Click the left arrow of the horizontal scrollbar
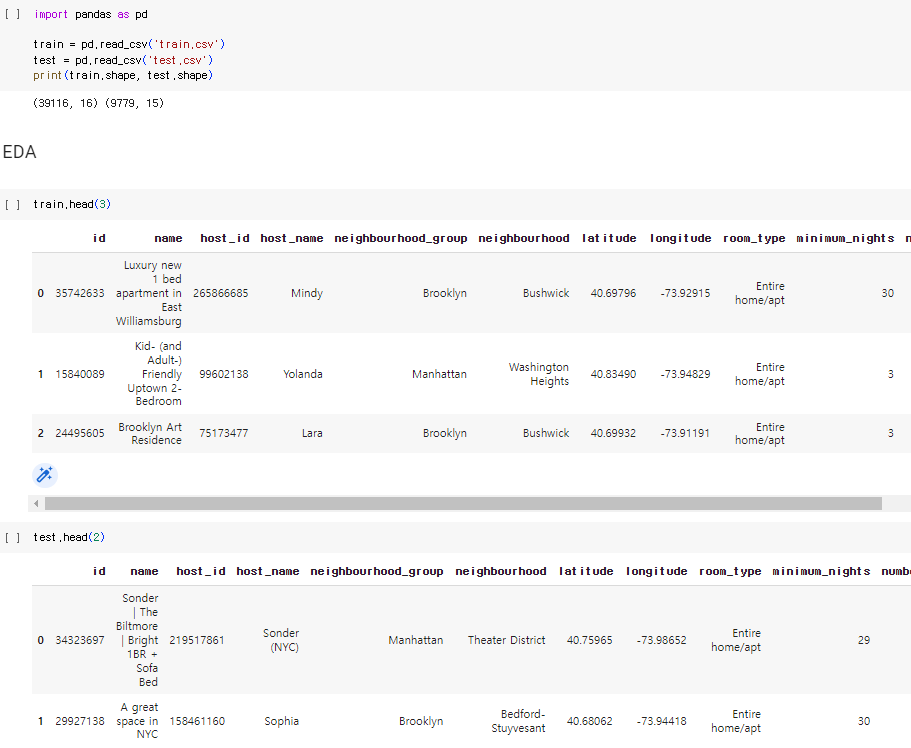911x748 pixels. (x=36, y=503)
